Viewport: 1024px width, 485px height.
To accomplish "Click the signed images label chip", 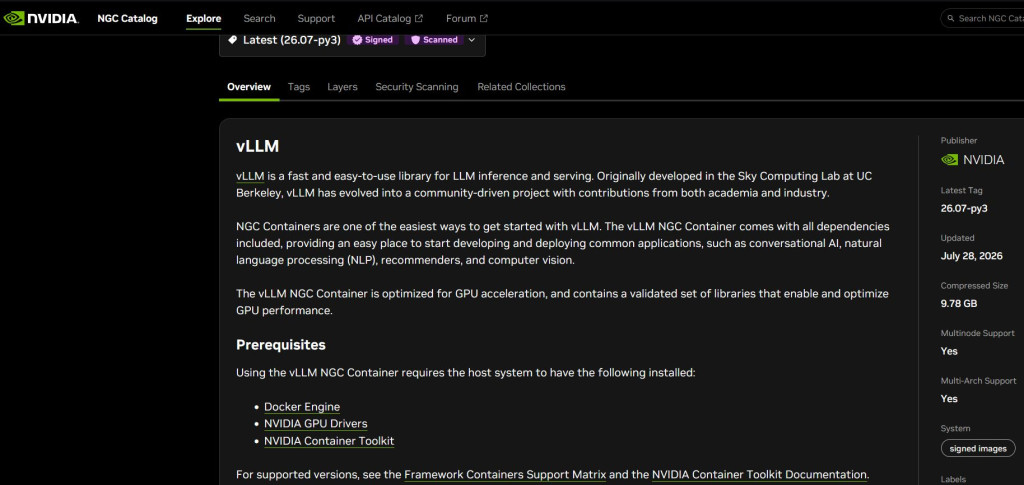I will (x=978, y=448).
